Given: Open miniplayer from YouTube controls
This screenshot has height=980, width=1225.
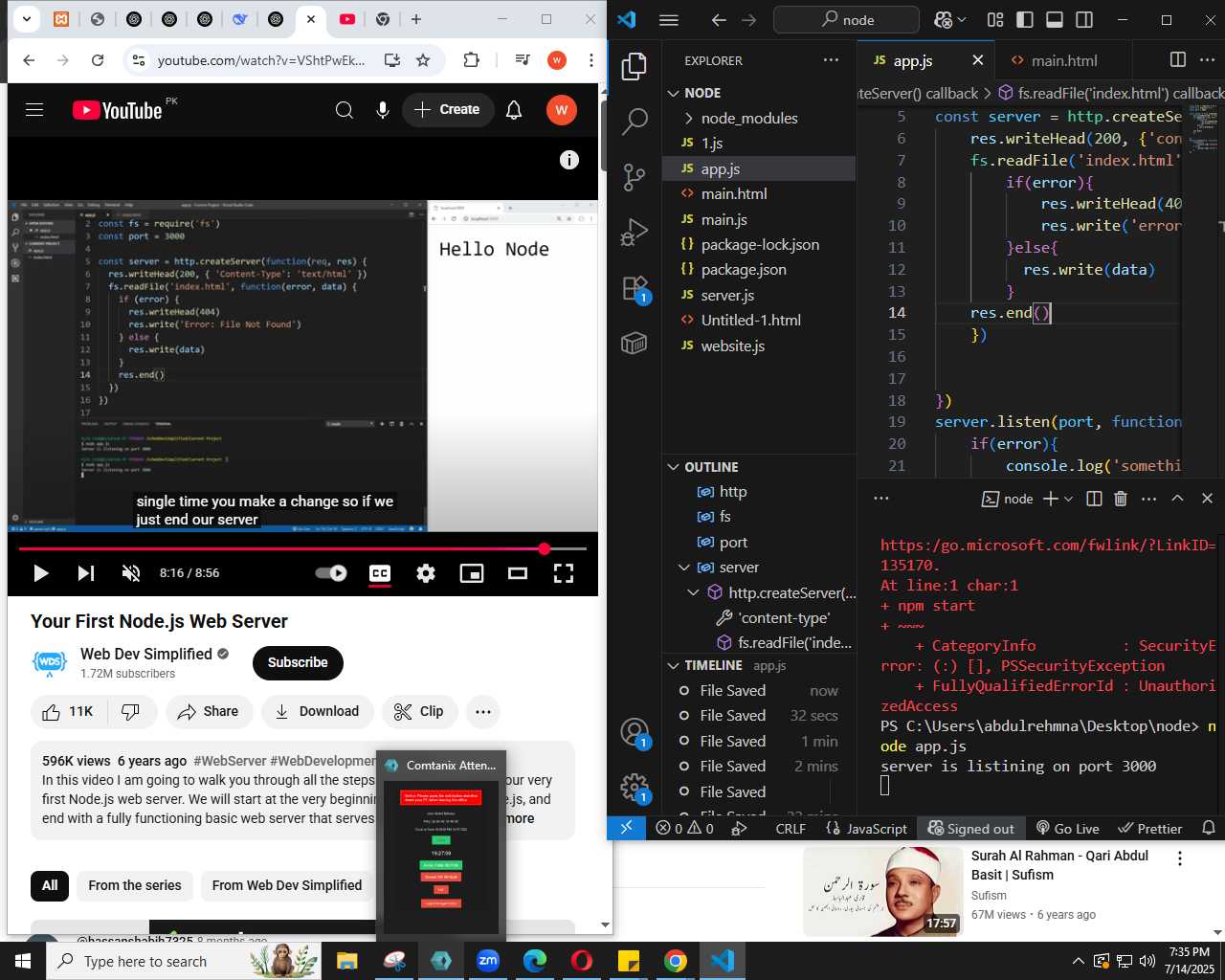Looking at the screenshot, I should pyautogui.click(x=472, y=573).
